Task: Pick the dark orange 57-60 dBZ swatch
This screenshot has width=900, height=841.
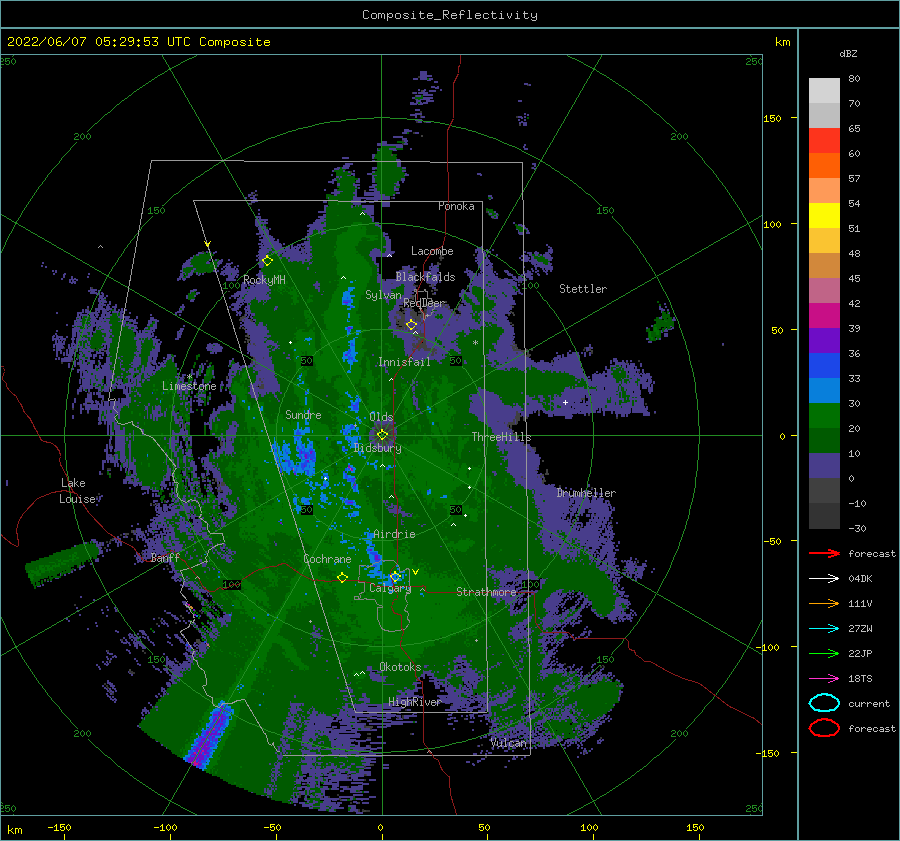Action: (x=824, y=166)
